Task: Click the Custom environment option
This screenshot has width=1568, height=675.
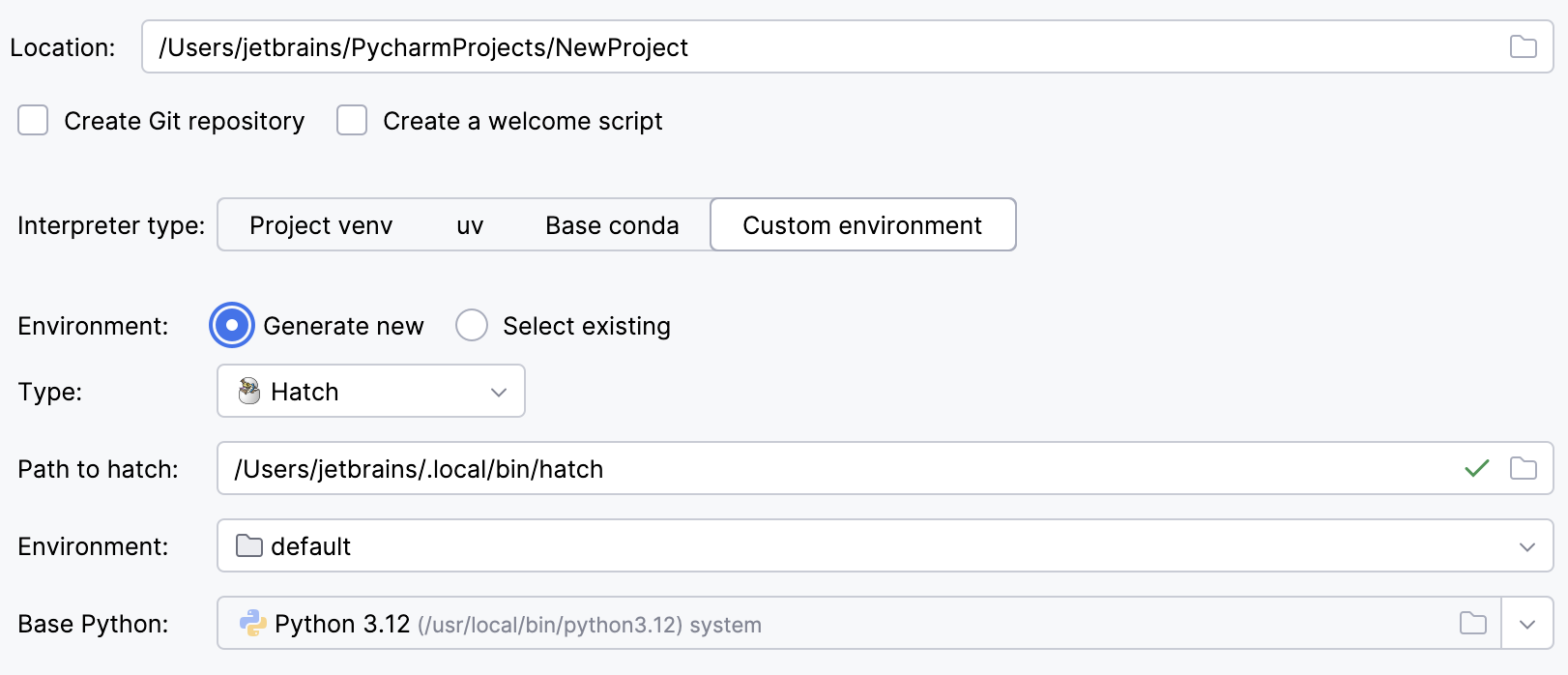Action: 861,224
